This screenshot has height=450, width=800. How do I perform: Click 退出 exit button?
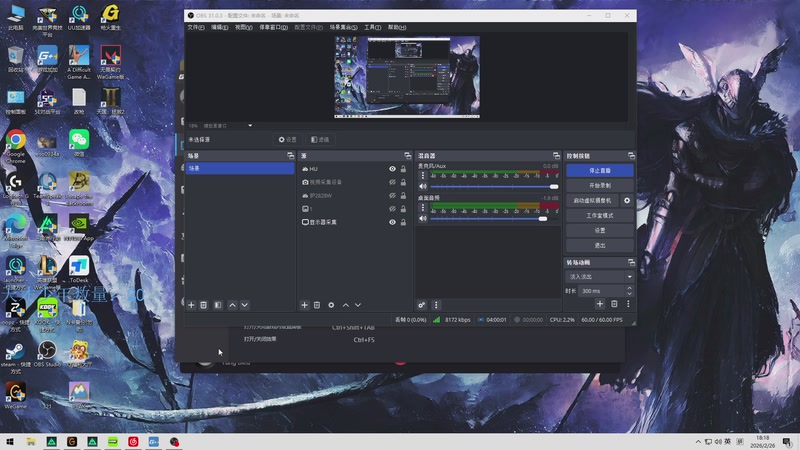click(600, 245)
